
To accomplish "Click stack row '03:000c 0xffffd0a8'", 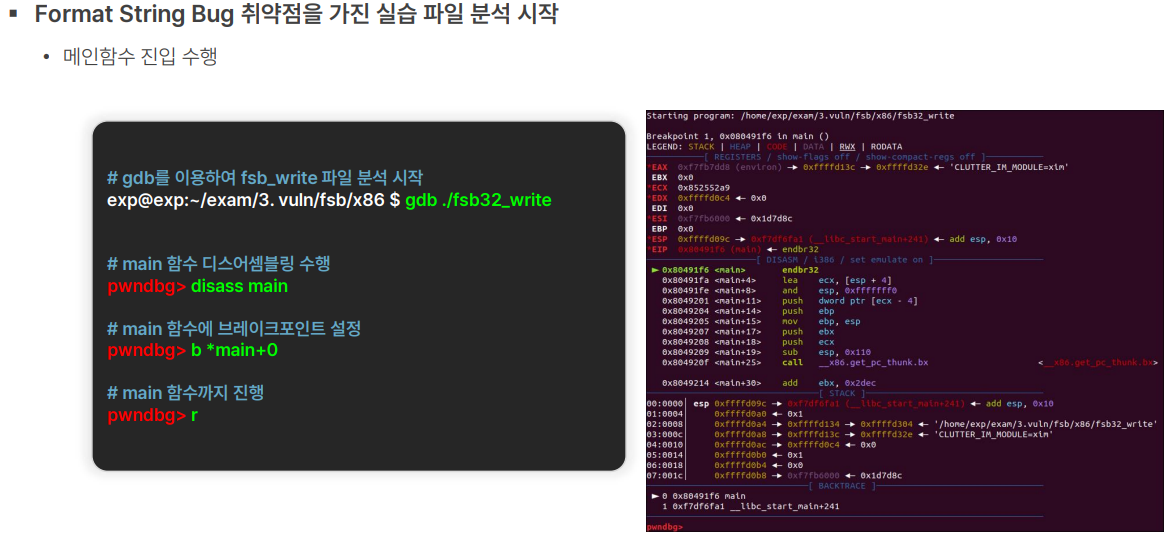I will tap(850, 434).
